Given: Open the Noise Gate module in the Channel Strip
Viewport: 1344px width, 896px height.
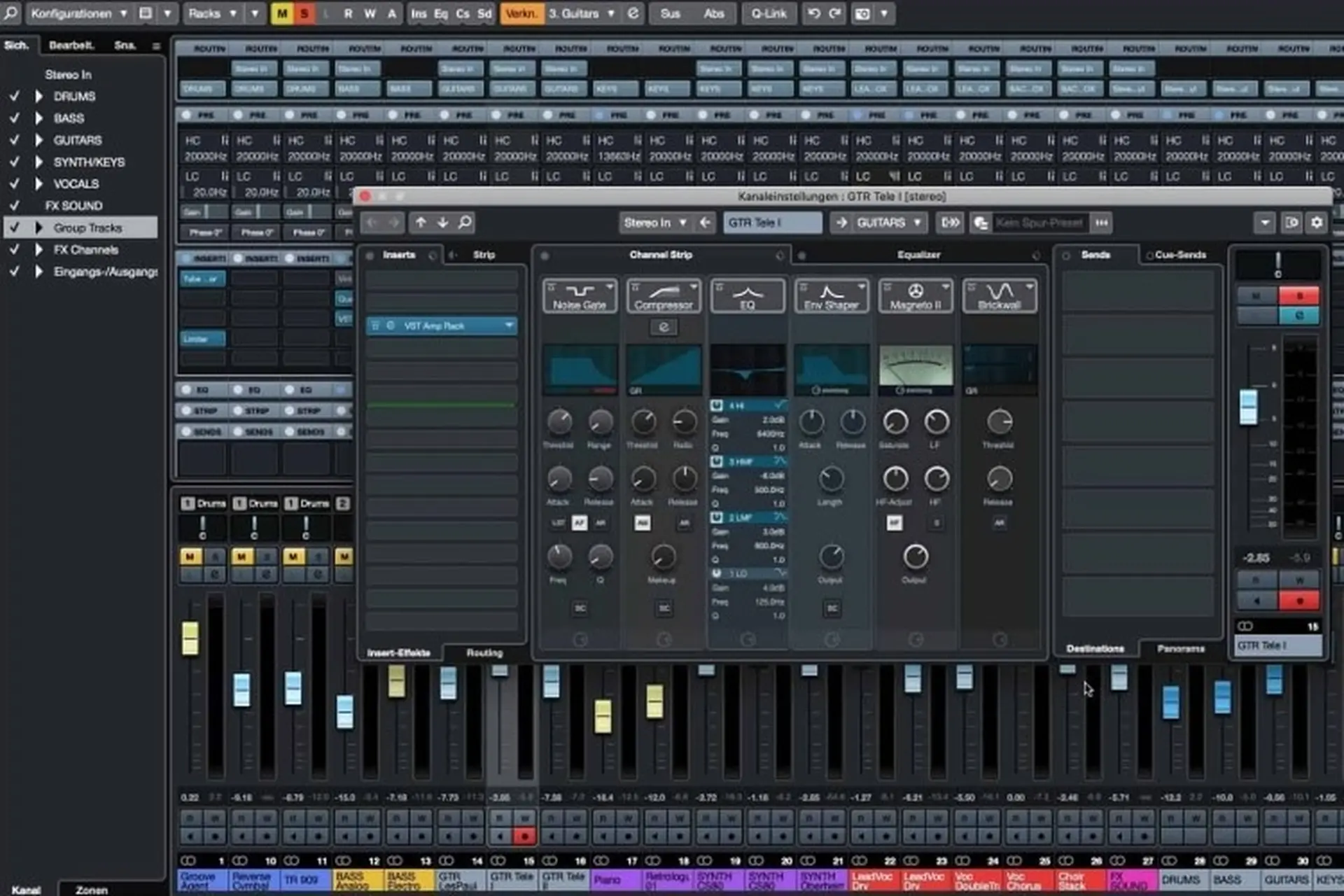Looking at the screenshot, I should click(x=579, y=295).
